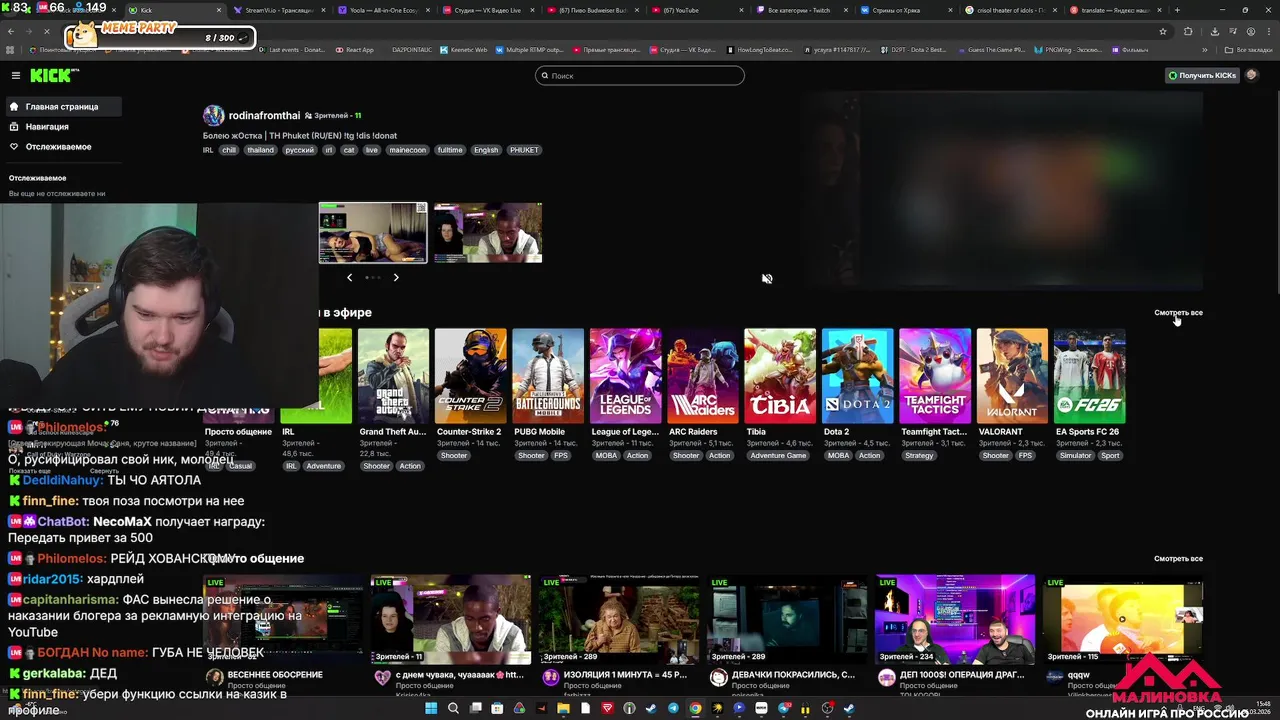1280x720 pixels.
Task: Open the Kick hamburger sidebar menu
Action: tap(15, 75)
